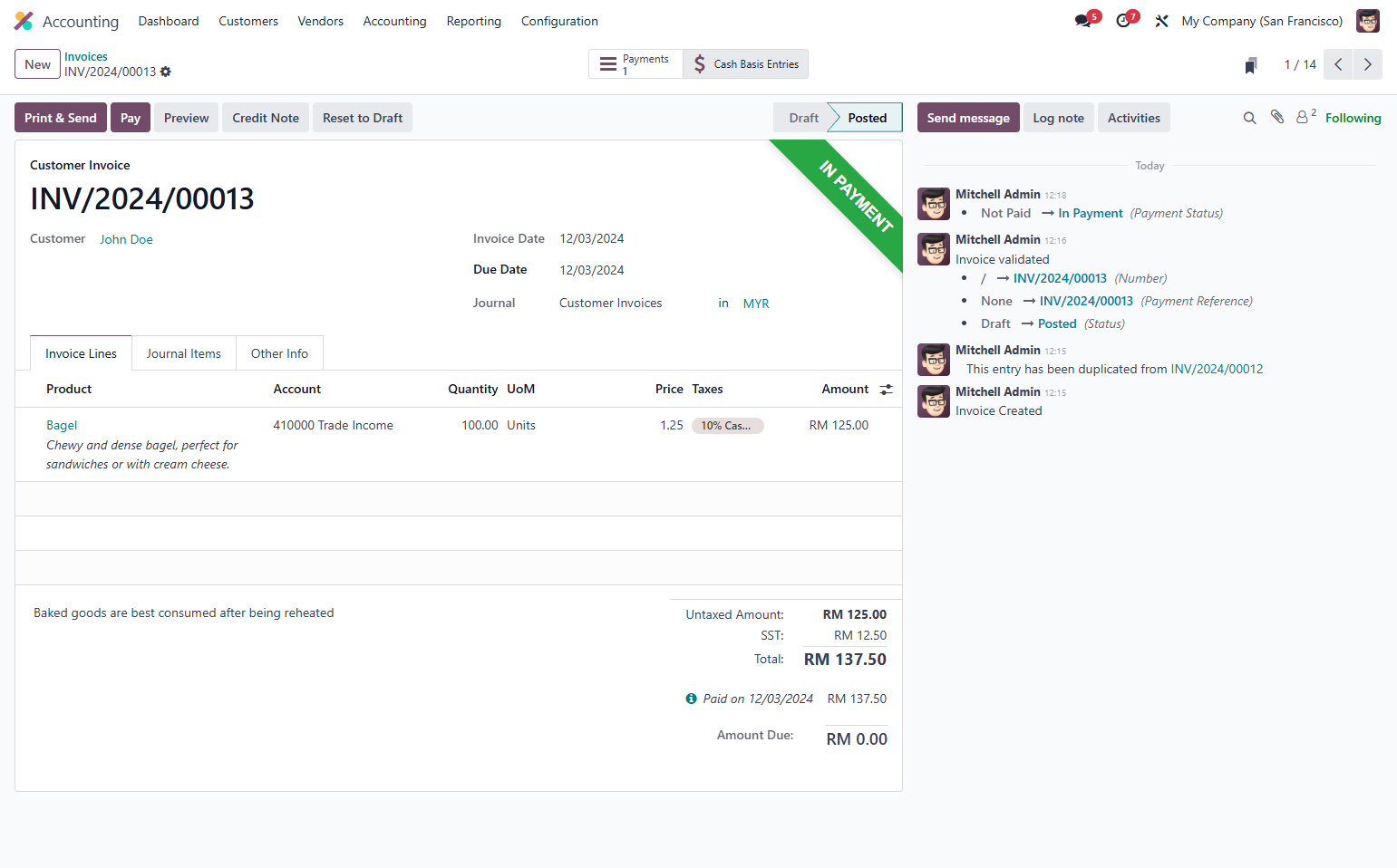The width and height of the screenshot is (1397, 868).
Task: Open the gear actions menu beside INV/2024/00013
Action: [166, 72]
